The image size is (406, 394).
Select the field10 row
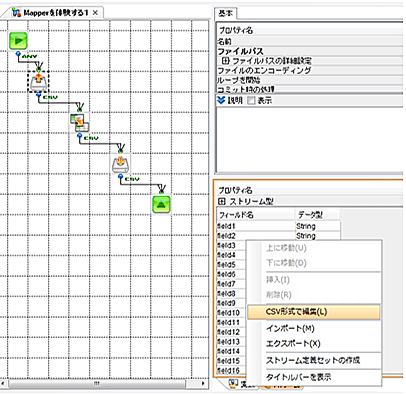(x=231, y=313)
